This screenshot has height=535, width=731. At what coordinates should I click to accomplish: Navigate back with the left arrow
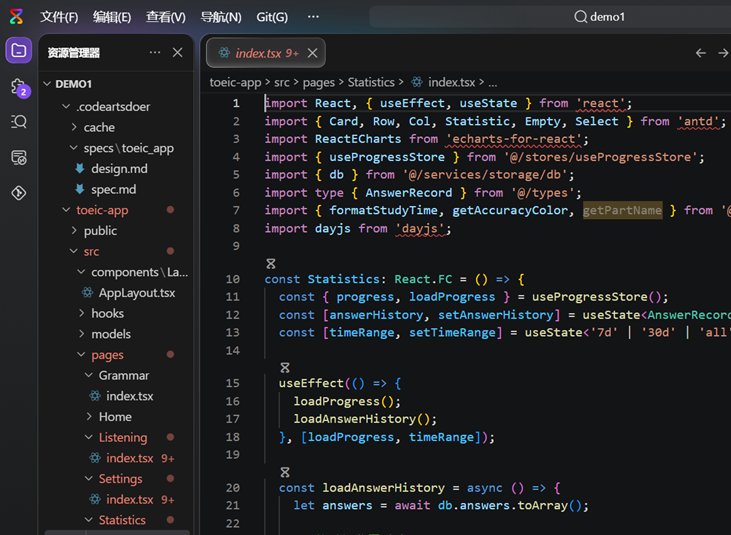point(701,53)
